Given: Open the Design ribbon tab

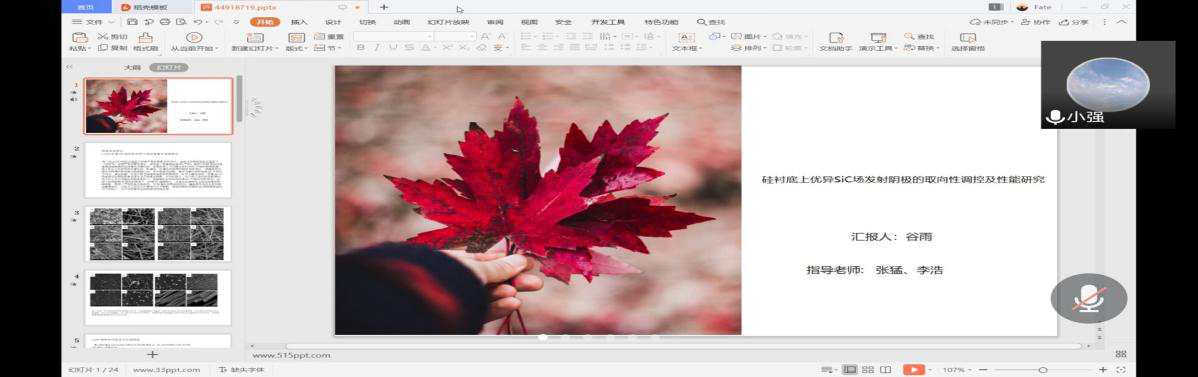Looking at the screenshot, I should 333,22.
